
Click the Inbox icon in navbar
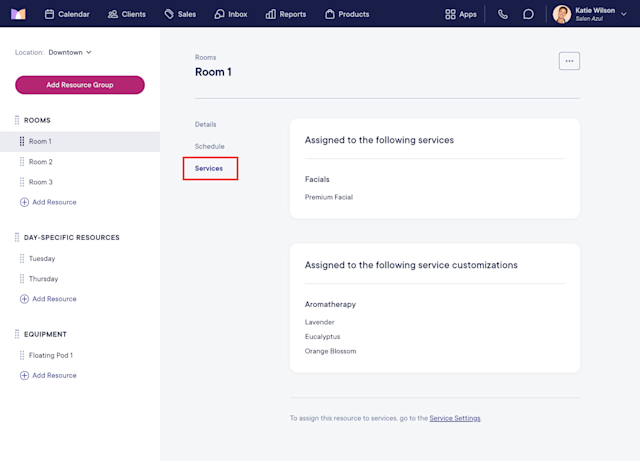click(219, 14)
